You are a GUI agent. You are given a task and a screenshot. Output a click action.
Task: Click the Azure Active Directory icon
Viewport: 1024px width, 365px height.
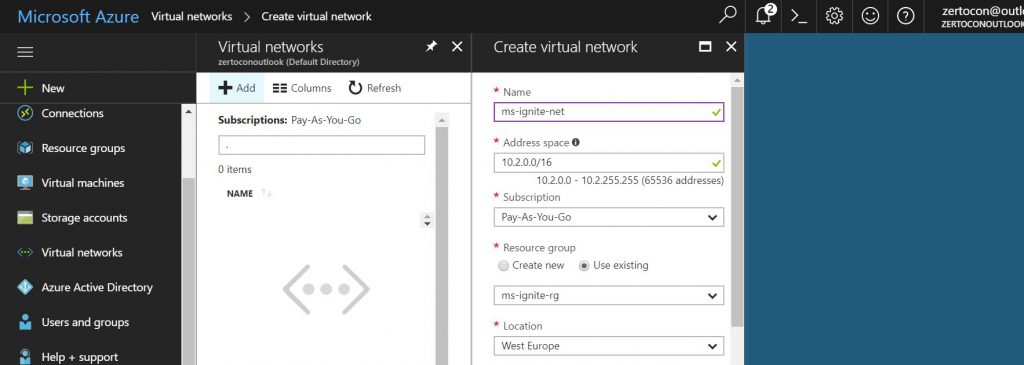click(25, 287)
